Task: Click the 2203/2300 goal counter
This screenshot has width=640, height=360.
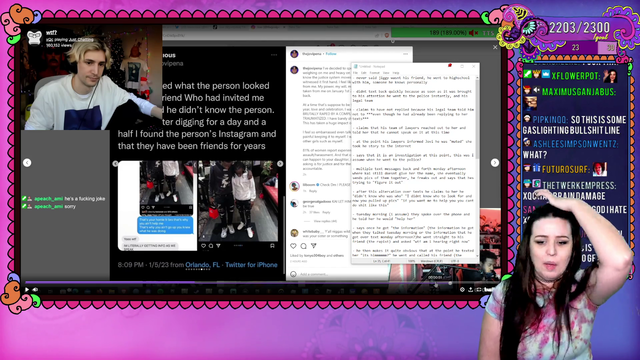Action: point(579,28)
